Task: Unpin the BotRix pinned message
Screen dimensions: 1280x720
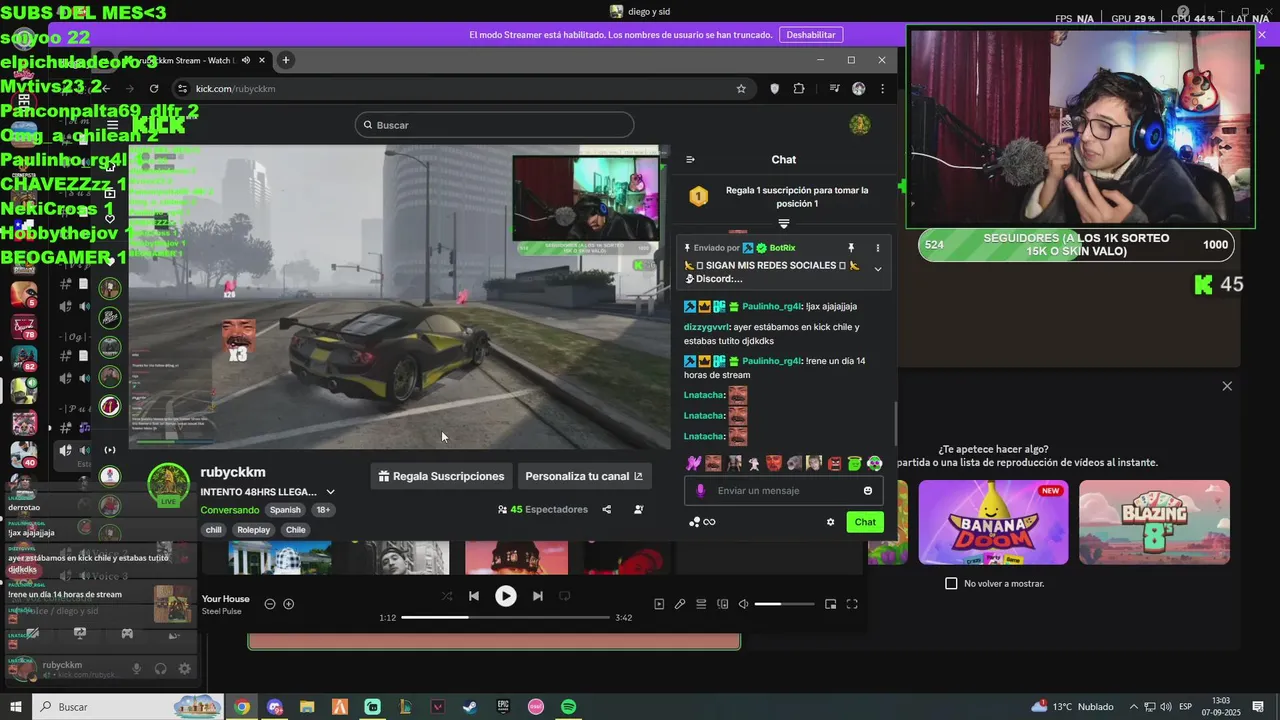Action: pos(851,248)
